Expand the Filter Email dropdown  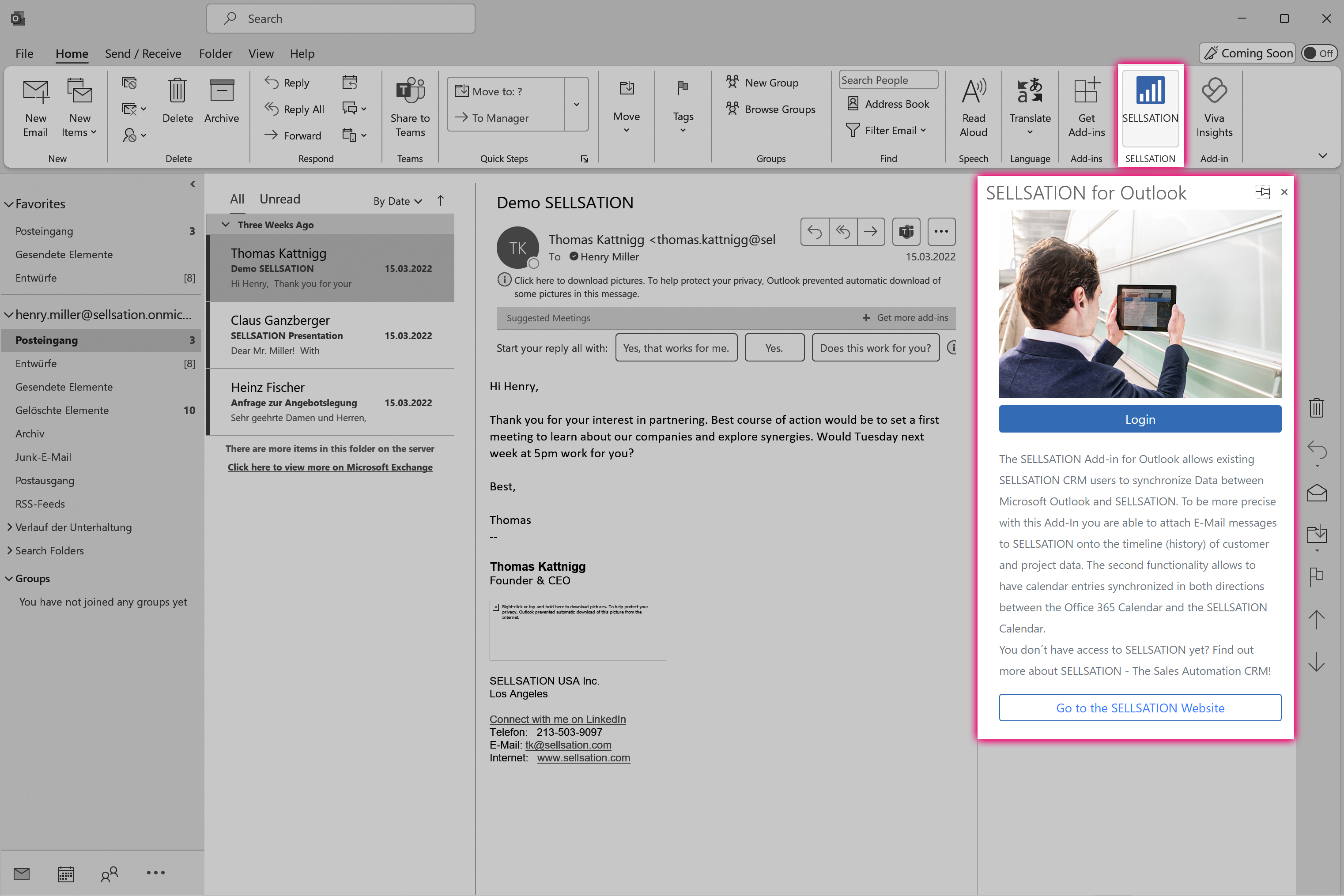[886, 130]
